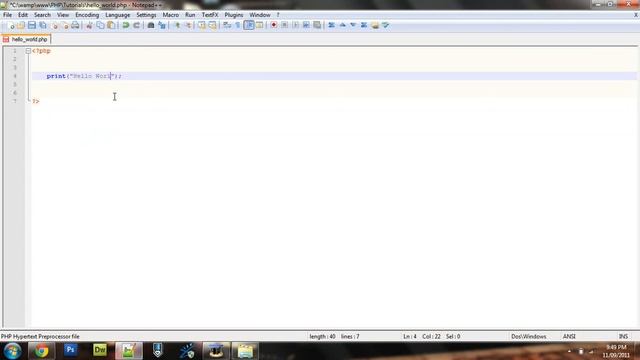Open the Settings menu

click(146, 15)
